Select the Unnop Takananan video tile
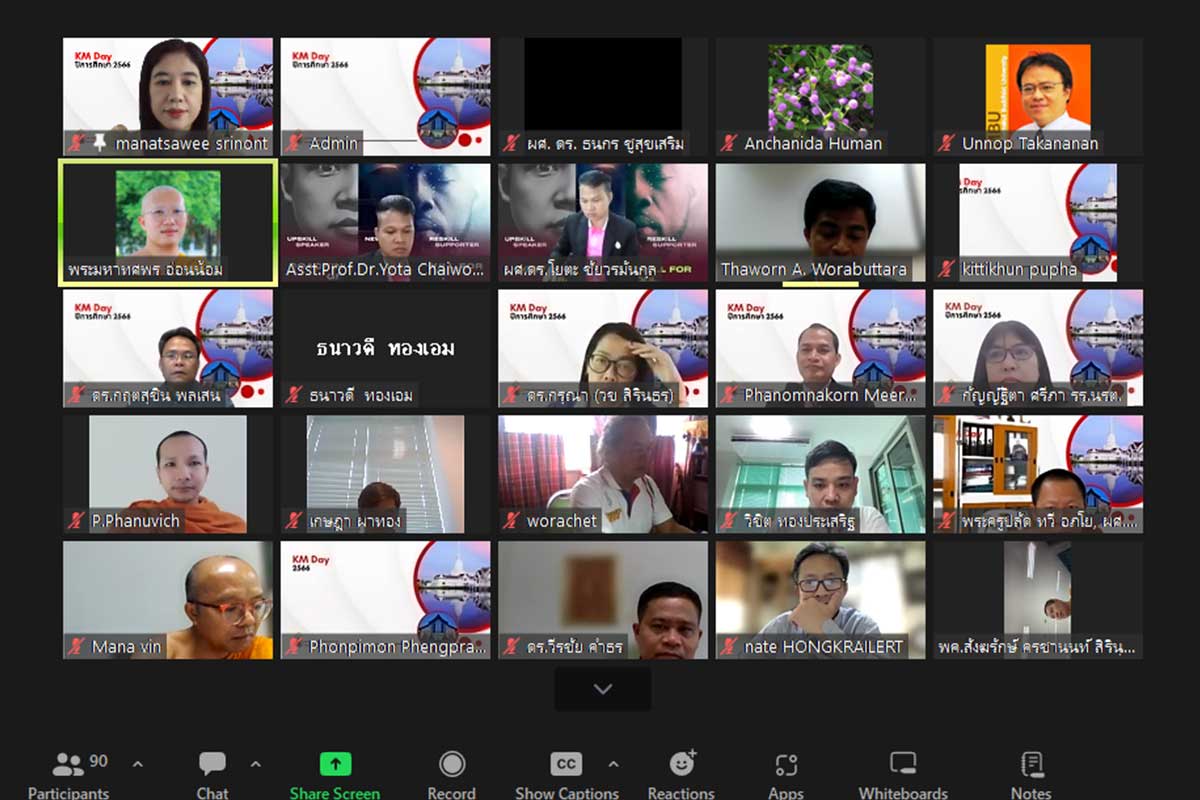This screenshot has width=1200, height=800. (1037, 96)
